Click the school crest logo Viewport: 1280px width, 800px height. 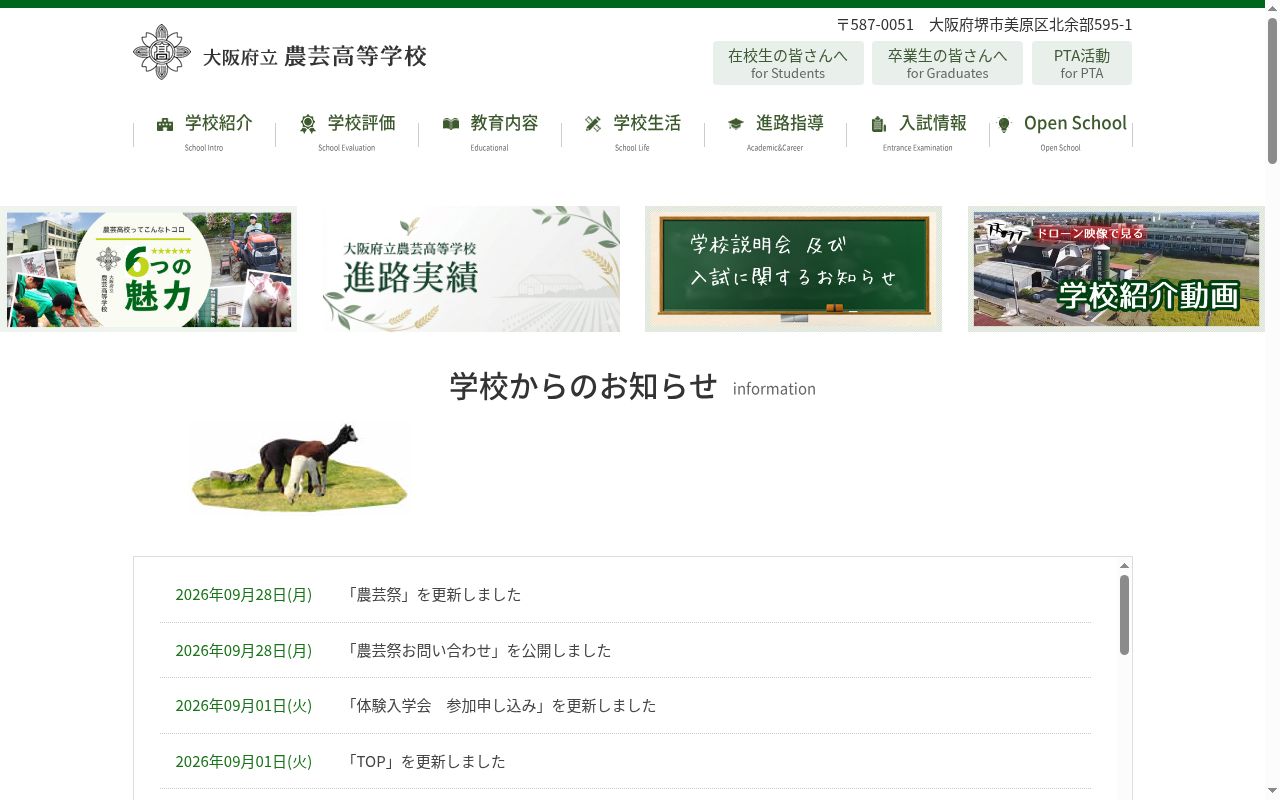162,52
